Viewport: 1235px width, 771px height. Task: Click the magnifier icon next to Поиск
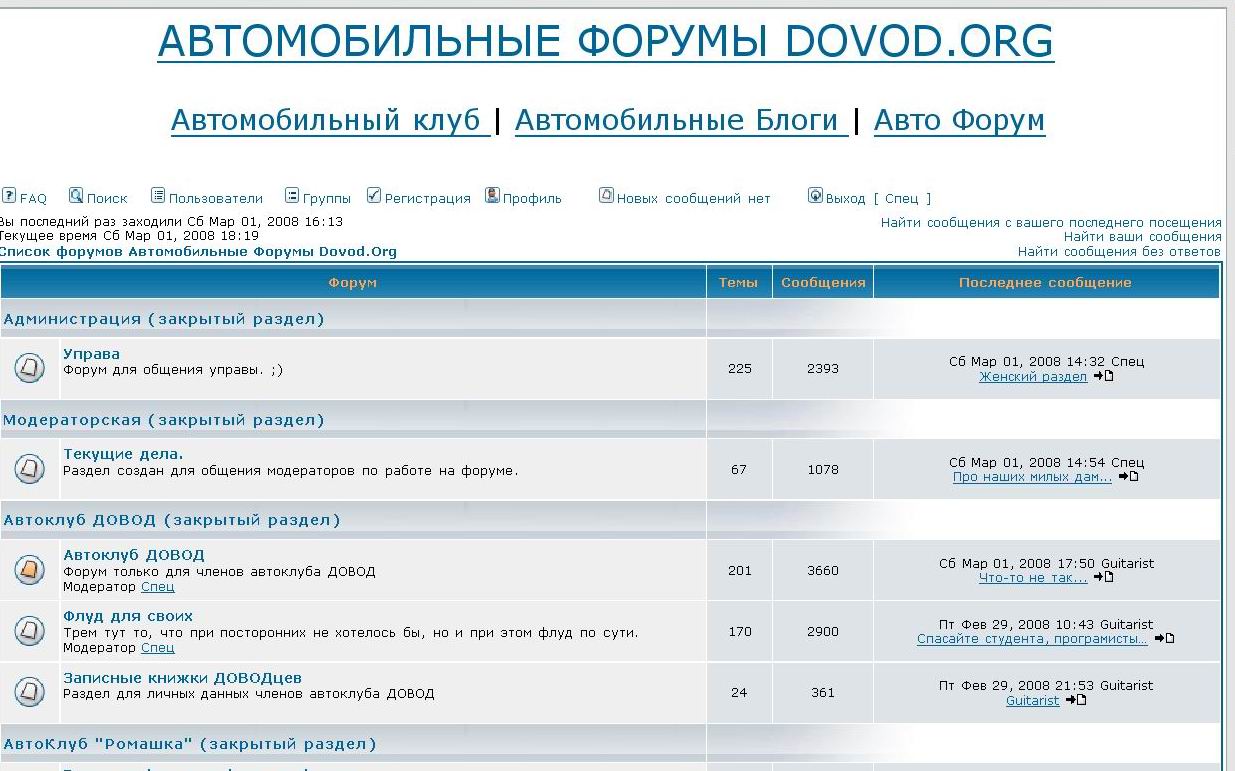[76, 196]
